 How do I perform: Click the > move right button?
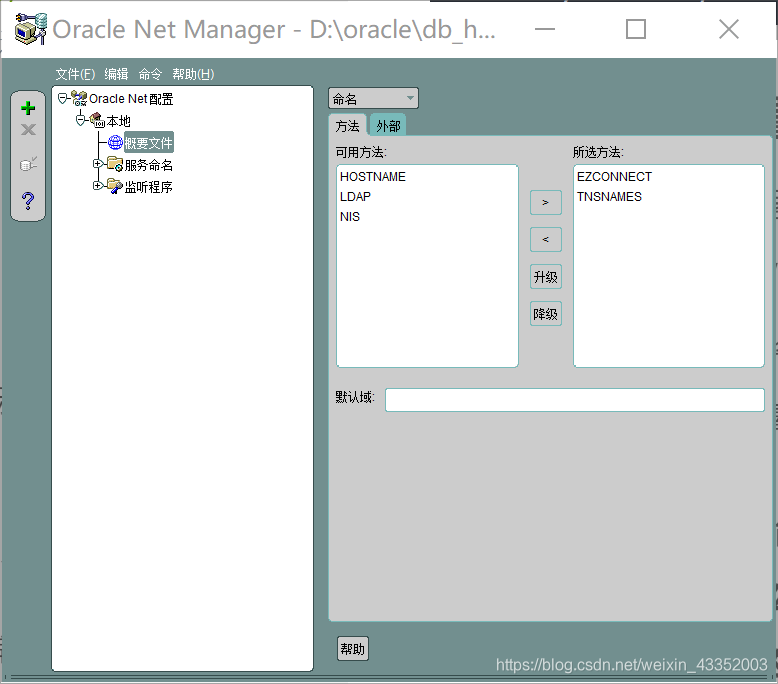coord(545,202)
